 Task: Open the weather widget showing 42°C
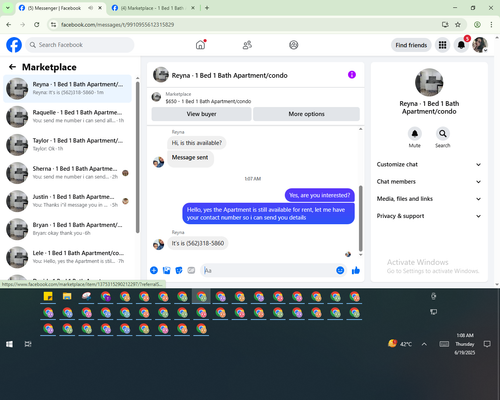pyautogui.click(x=400, y=344)
